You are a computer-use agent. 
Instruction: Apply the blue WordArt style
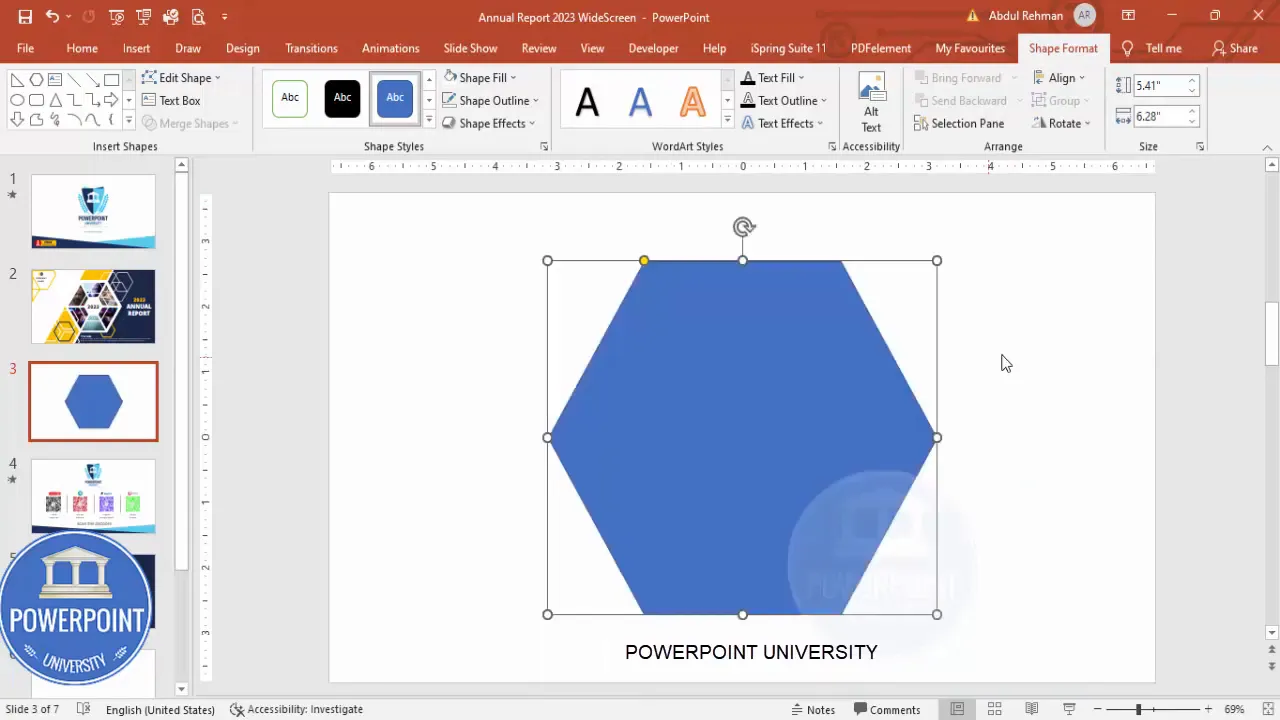[640, 101]
